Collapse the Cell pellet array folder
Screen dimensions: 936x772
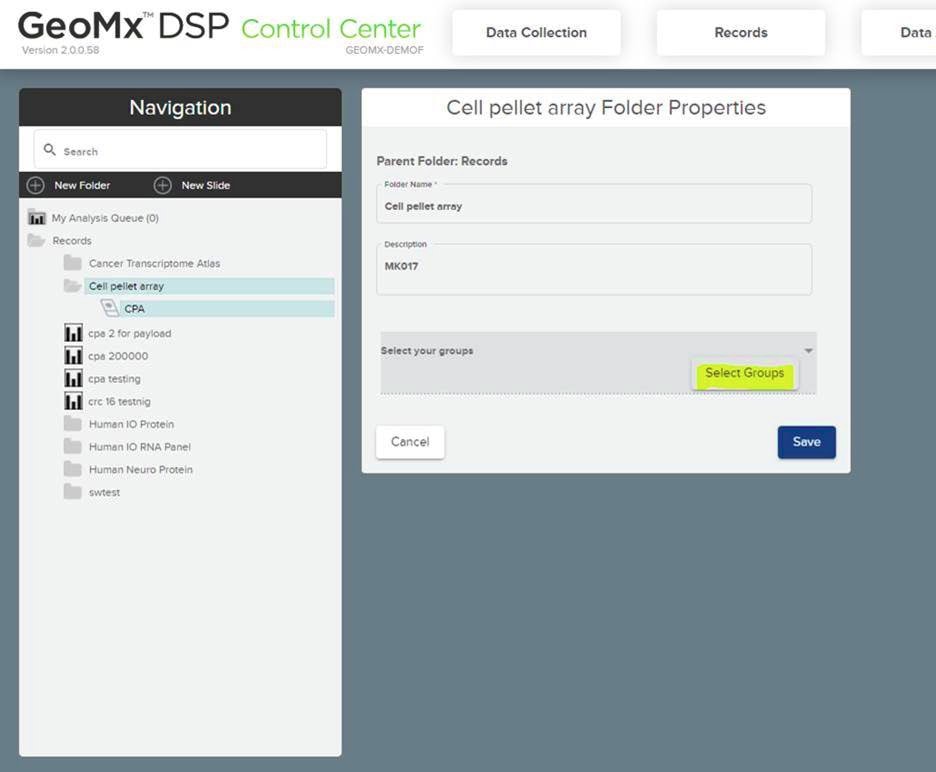tap(72, 286)
